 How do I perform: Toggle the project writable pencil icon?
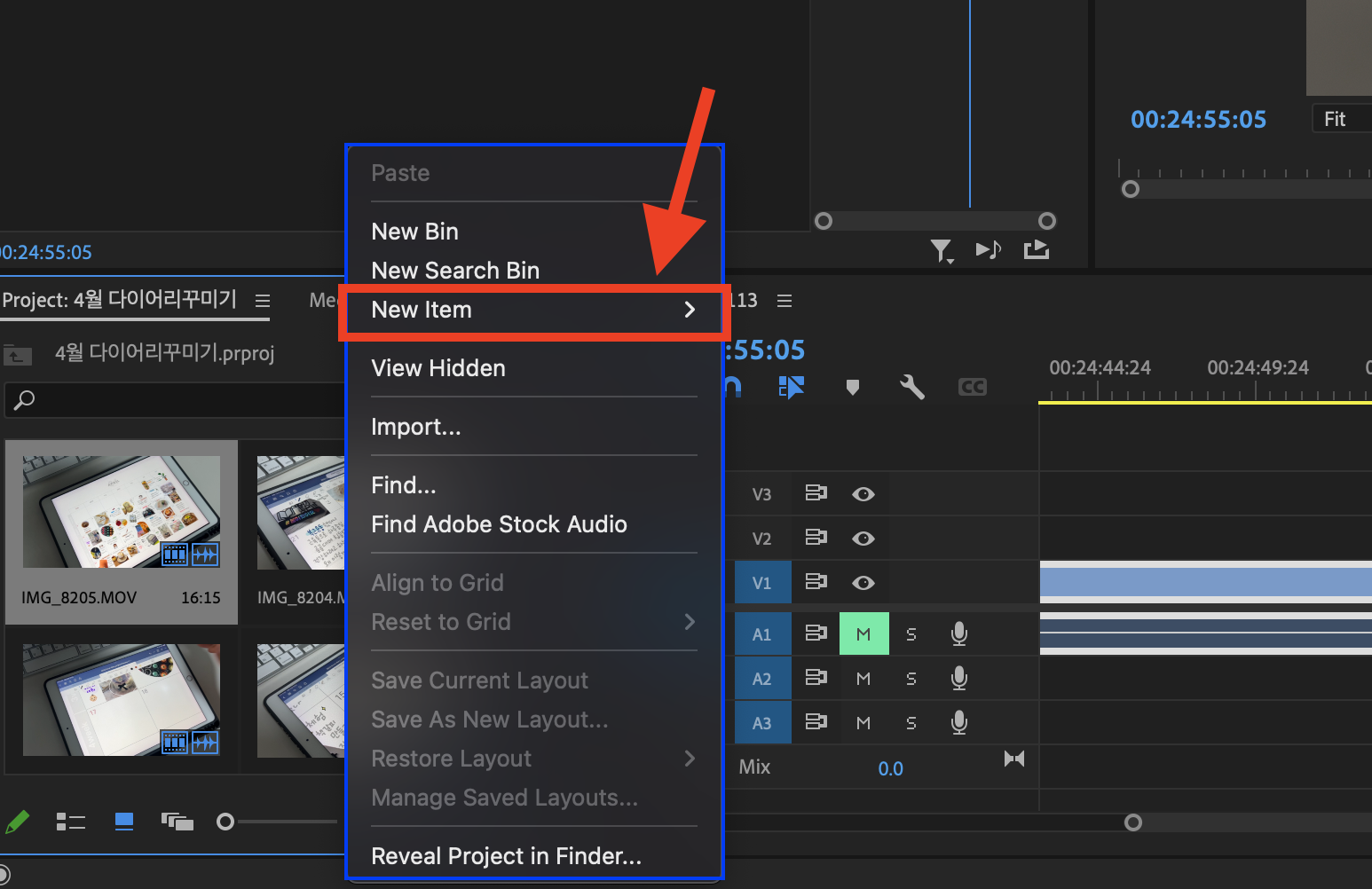pyautogui.click(x=18, y=822)
